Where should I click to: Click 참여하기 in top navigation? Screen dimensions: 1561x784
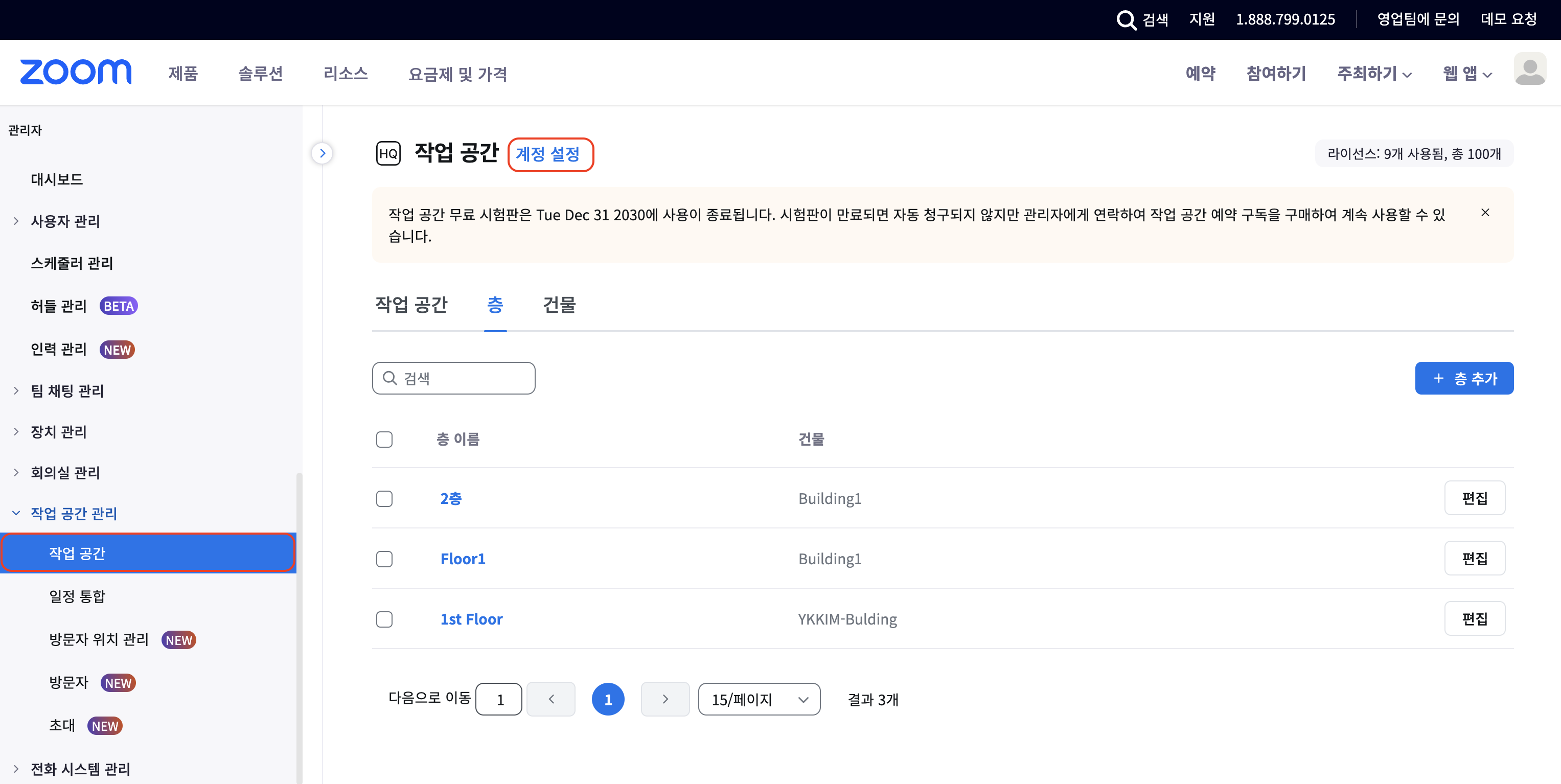coord(1276,73)
